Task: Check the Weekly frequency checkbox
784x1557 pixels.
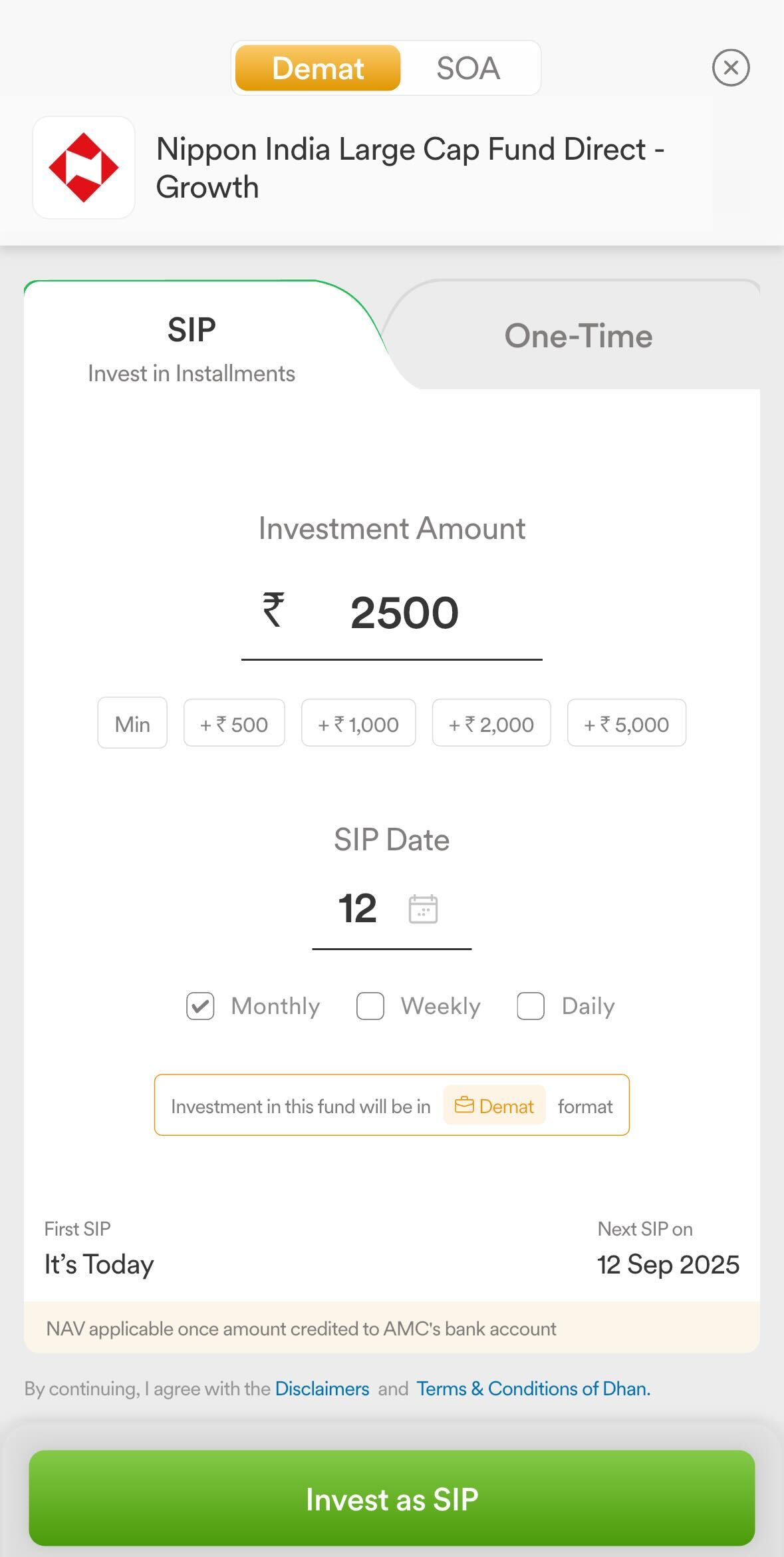Action: pyautogui.click(x=370, y=1006)
